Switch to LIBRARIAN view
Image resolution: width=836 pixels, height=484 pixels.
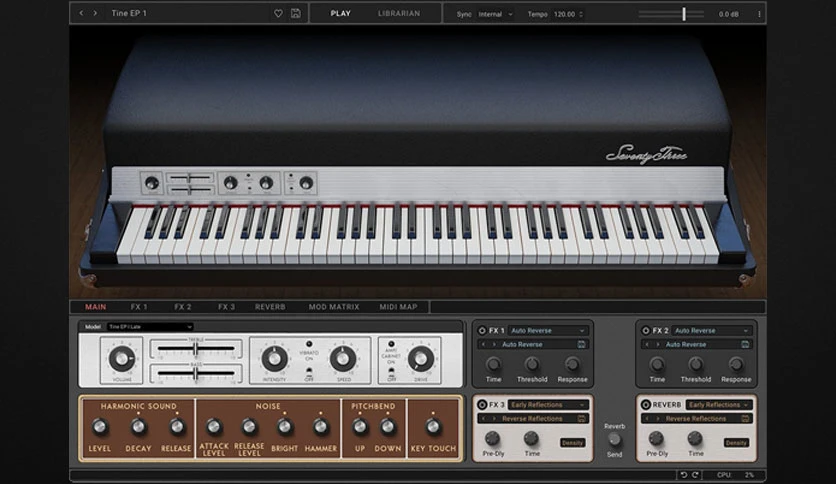(x=399, y=13)
